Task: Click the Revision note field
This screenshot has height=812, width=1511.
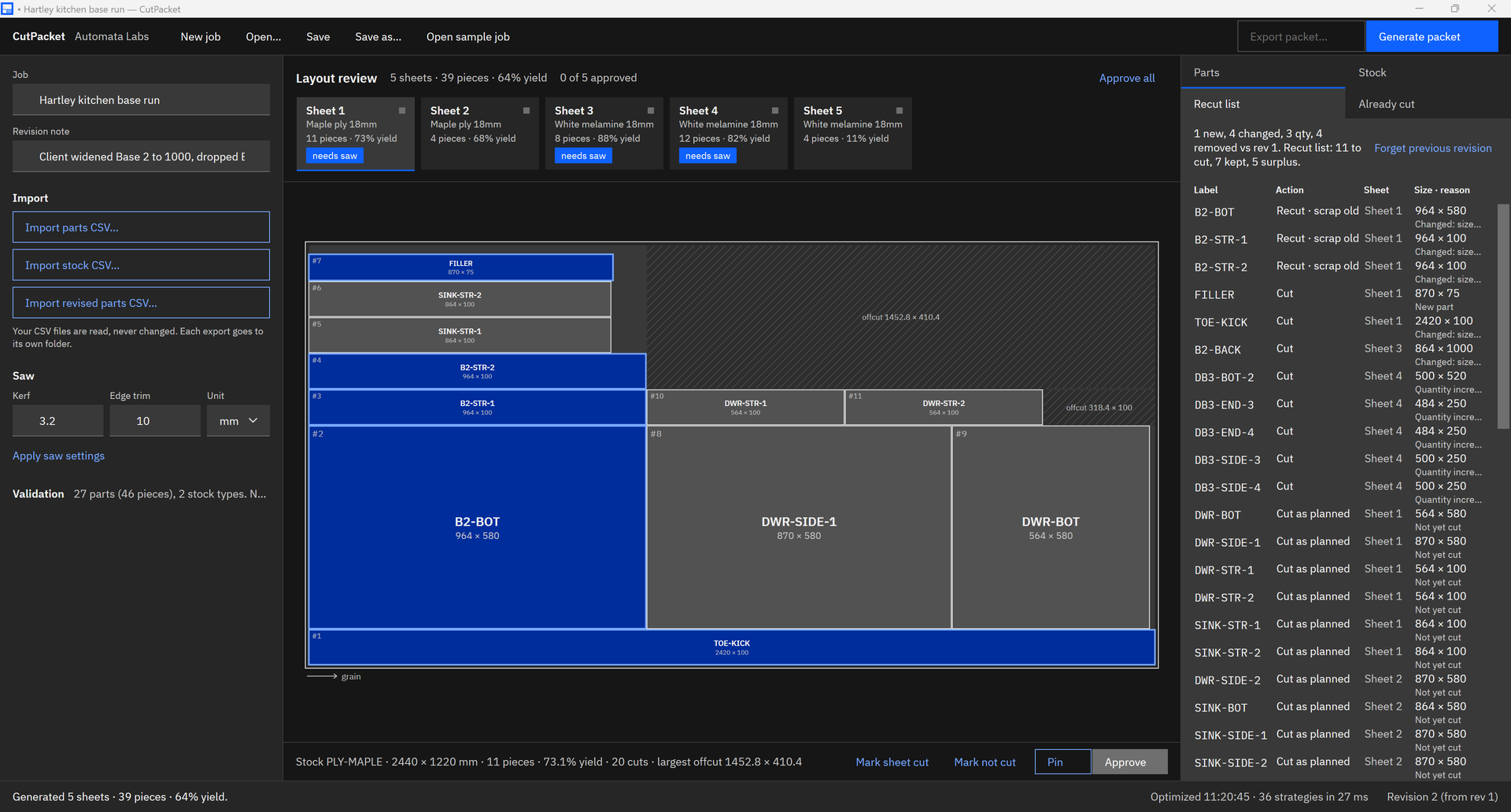Action: [x=141, y=157]
